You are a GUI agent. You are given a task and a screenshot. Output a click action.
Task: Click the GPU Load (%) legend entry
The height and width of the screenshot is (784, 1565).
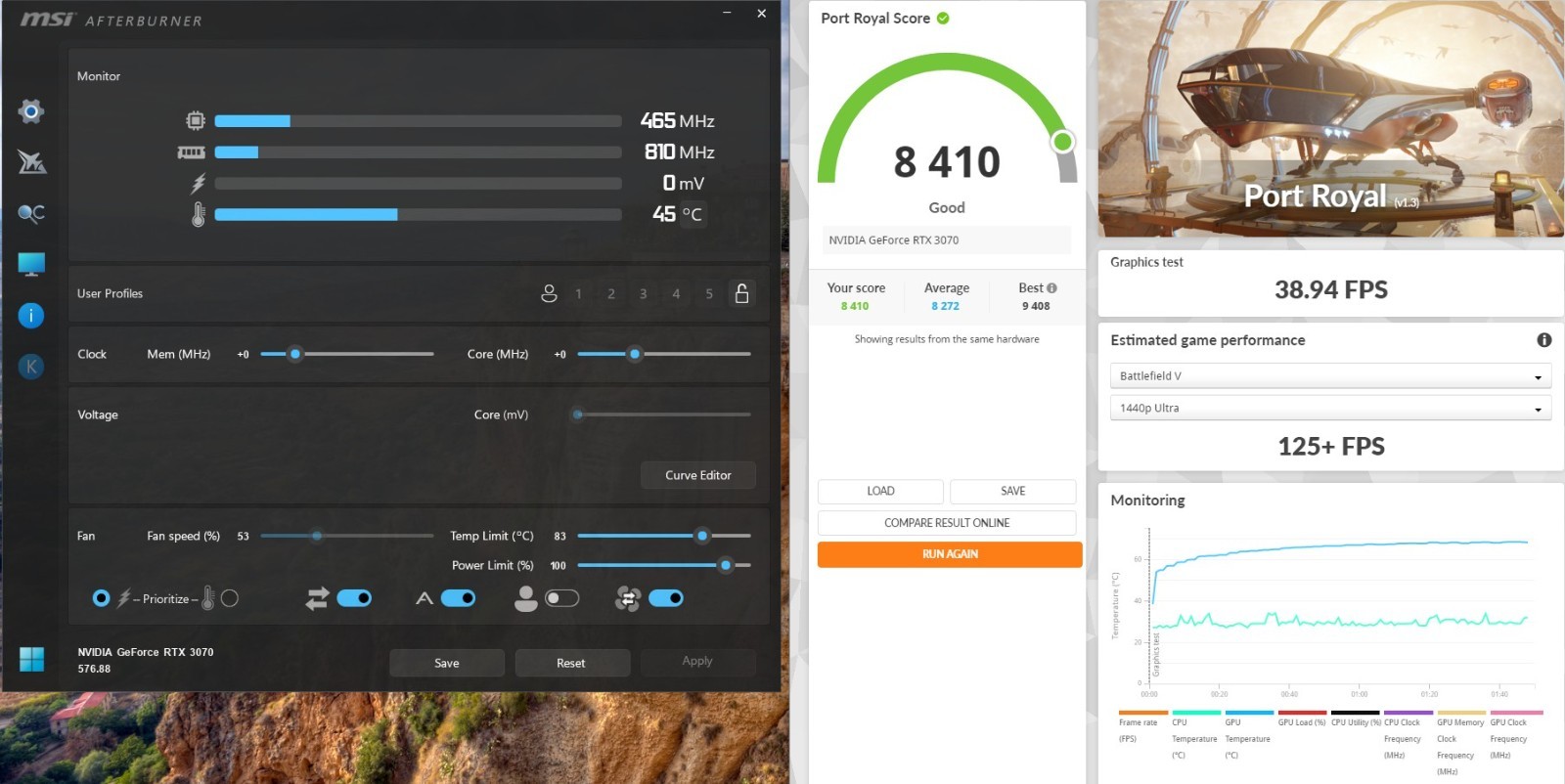pos(1302,719)
